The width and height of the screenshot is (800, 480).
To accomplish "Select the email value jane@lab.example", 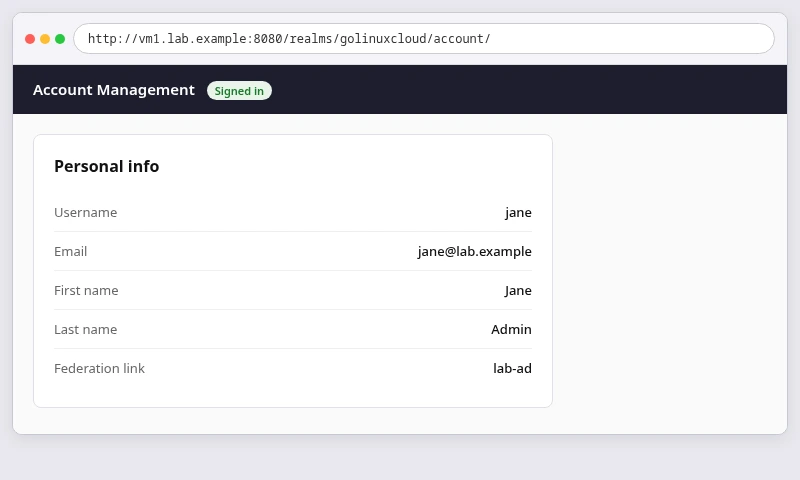I will click(474, 251).
